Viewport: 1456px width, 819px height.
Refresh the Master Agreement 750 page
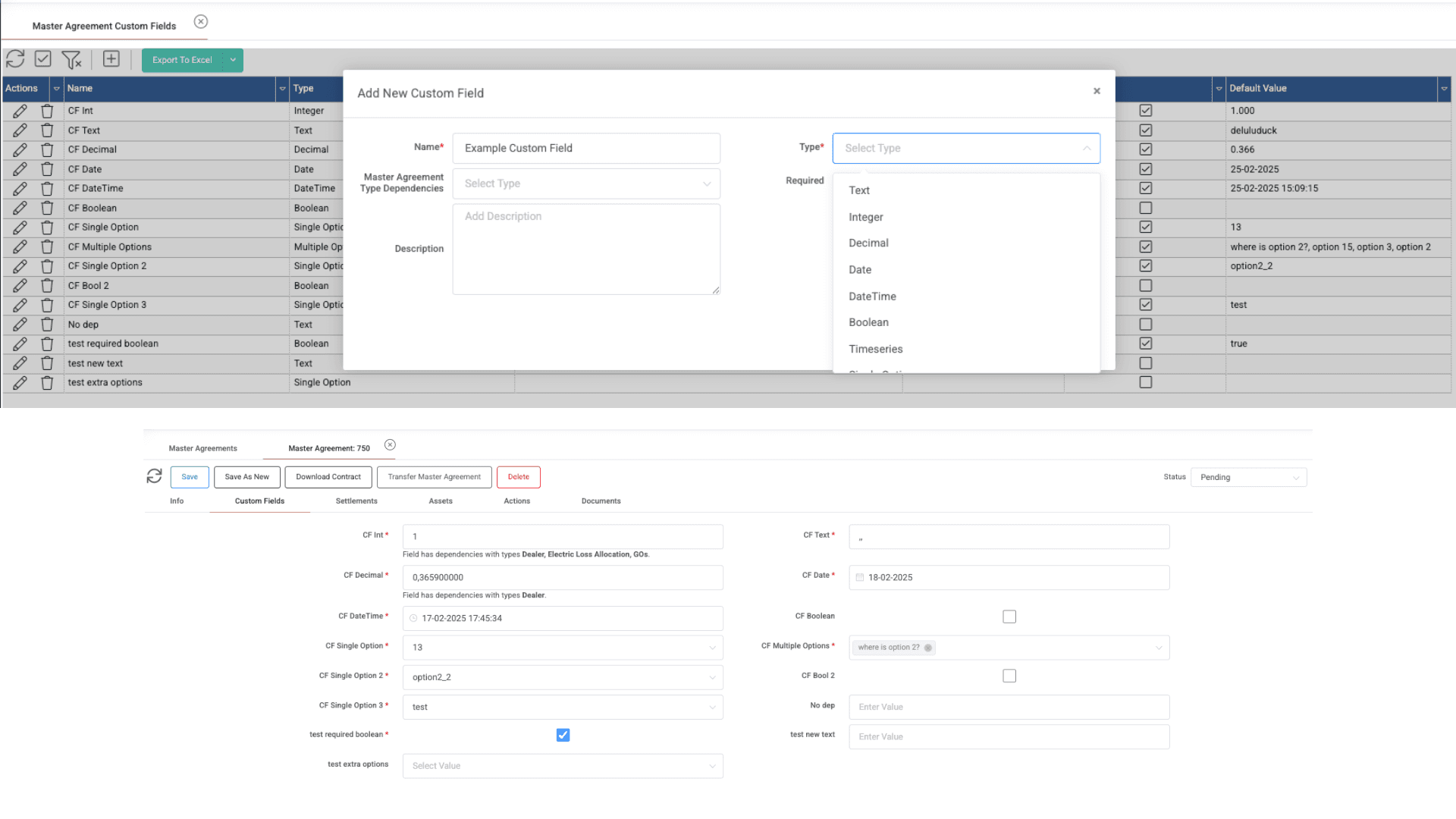(x=155, y=476)
